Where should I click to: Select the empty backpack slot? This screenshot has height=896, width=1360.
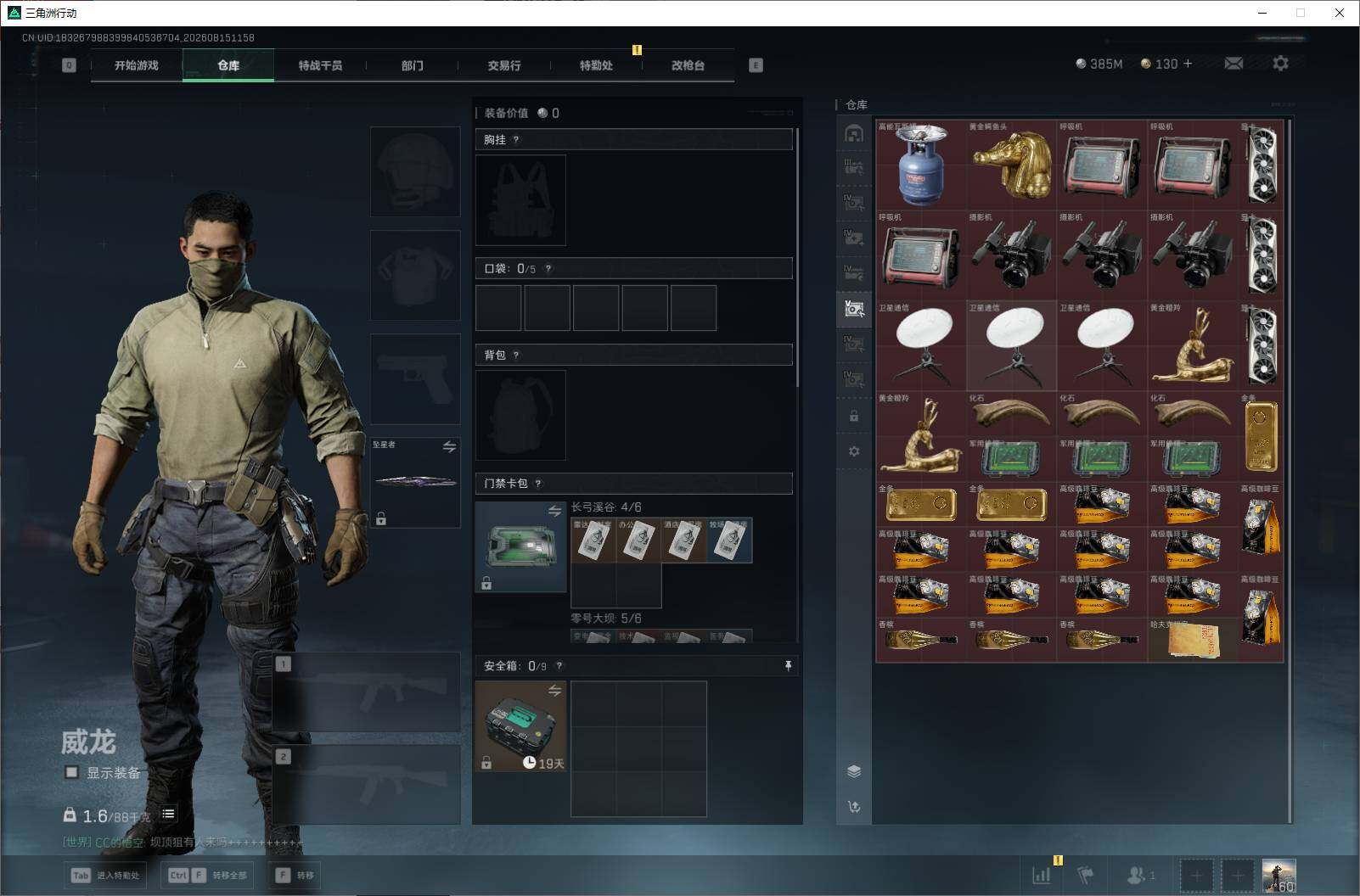pos(520,416)
